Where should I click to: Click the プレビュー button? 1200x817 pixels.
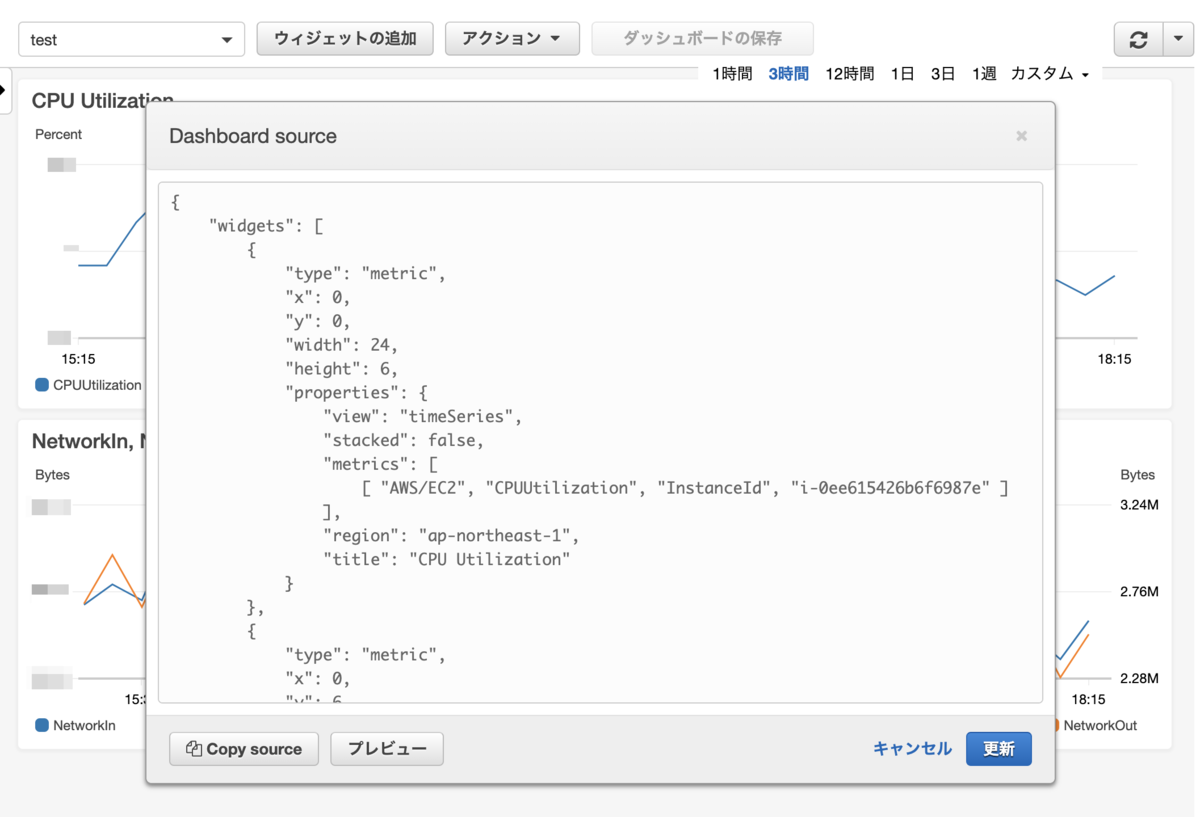click(387, 749)
